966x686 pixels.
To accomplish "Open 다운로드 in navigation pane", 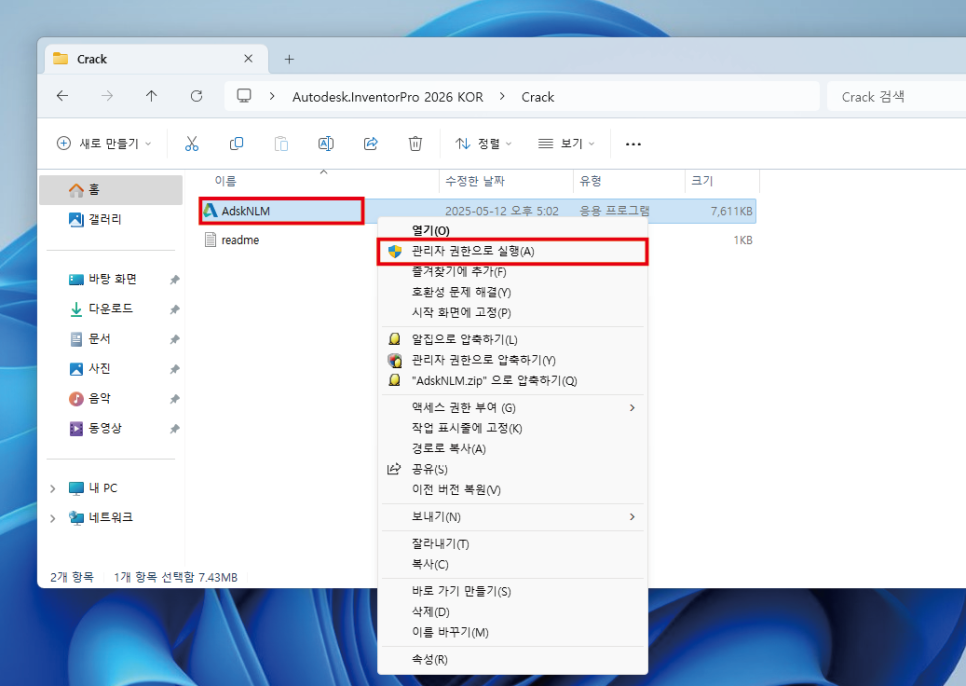I will point(101,309).
